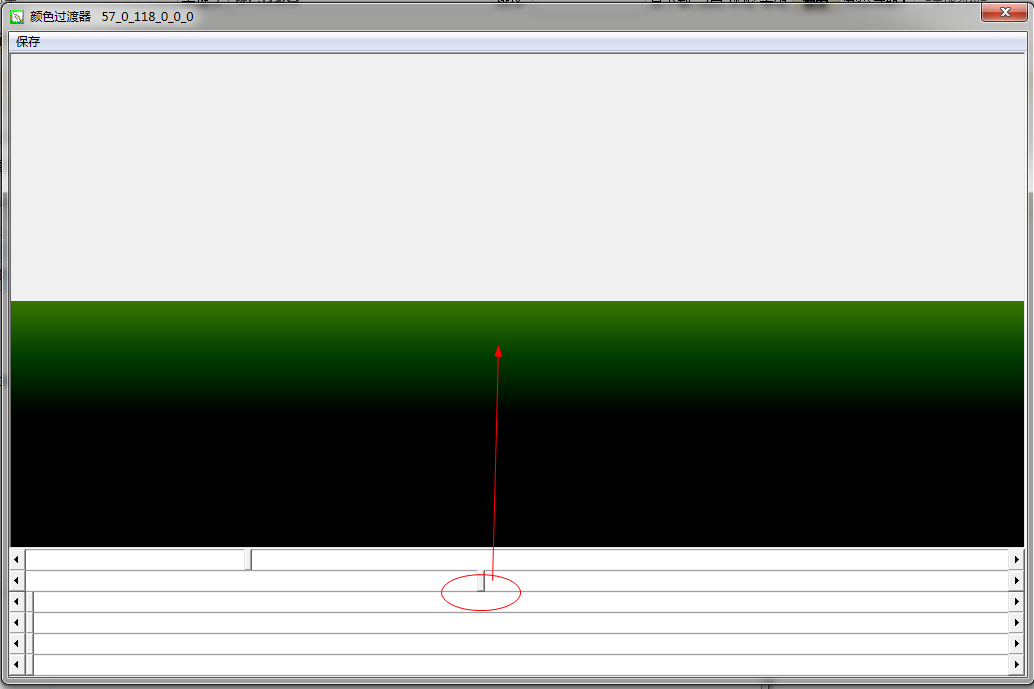
Task: Select the top scrollbar's thumb
Action: coord(248,559)
